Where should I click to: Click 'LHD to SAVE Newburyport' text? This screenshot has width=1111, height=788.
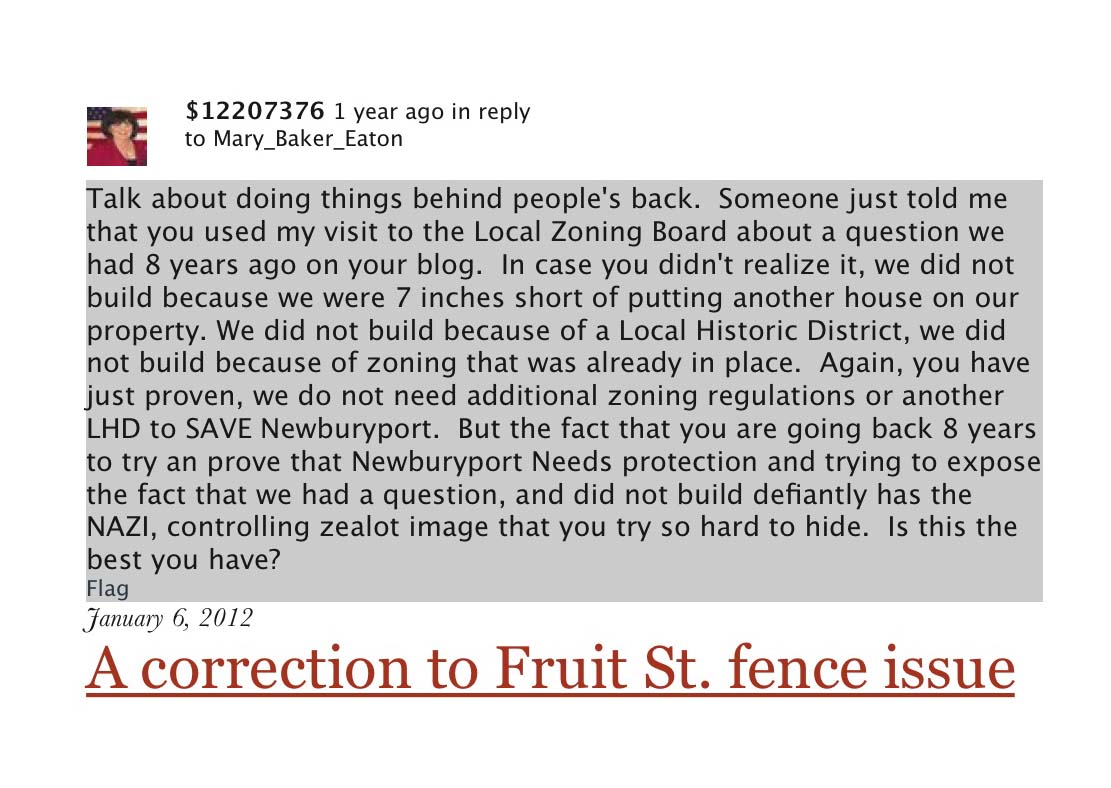(x=261, y=429)
